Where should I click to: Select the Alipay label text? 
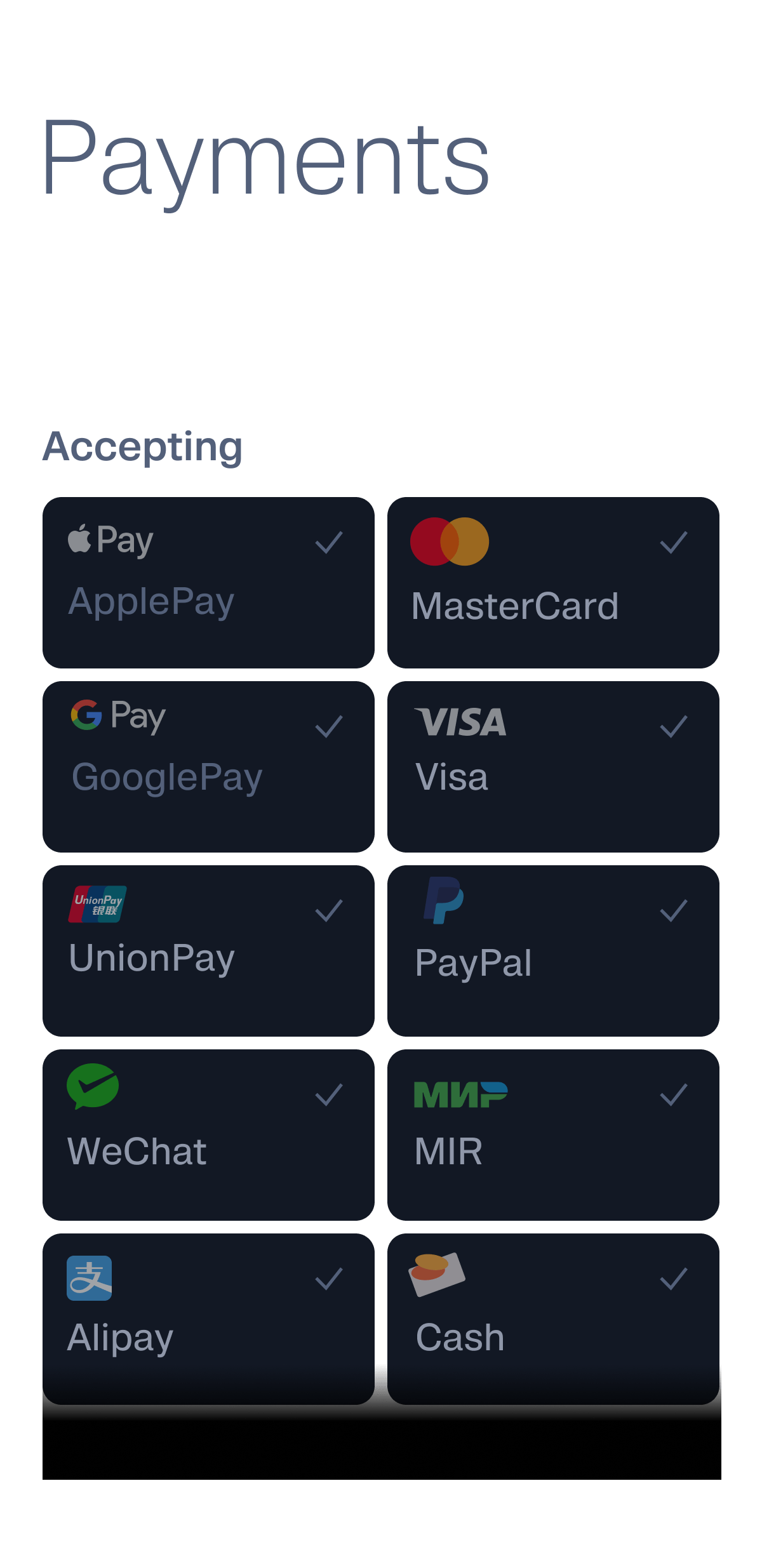point(120,1338)
